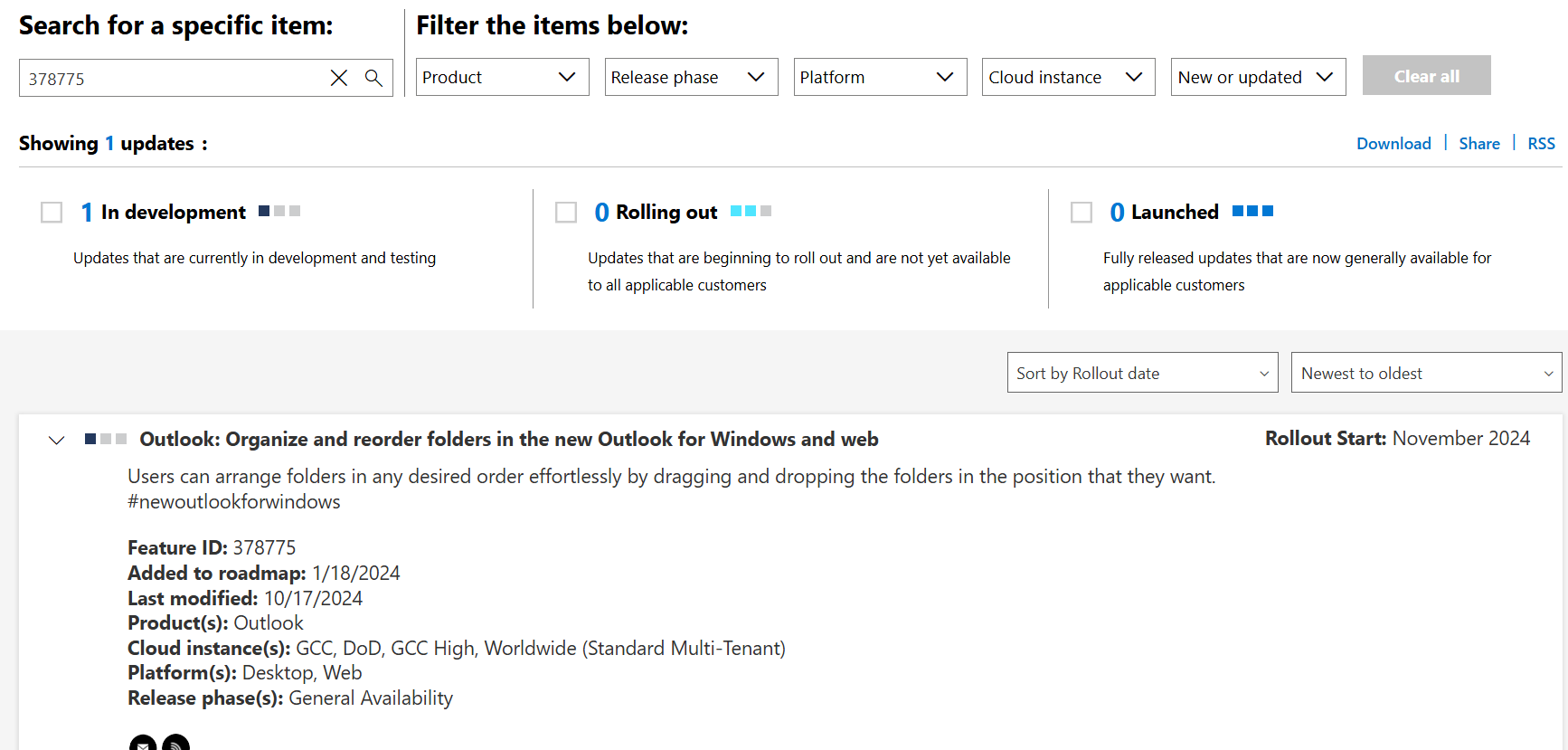Viewport: 1568px width, 750px height.
Task: Open the Newest to oldest dropdown
Action: [x=1427, y=373]
